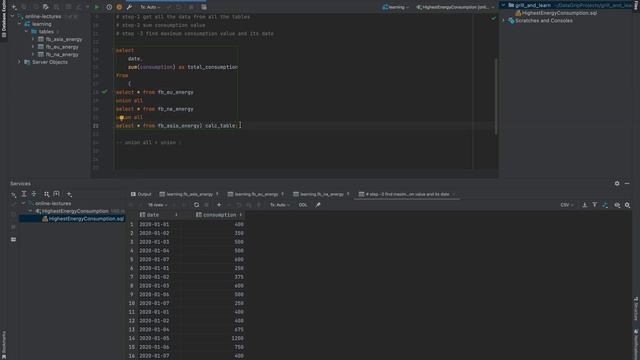The height and width of the screenshot is (360, 640).
Task: Collapse online-lectures node in Services tree
Action: click(23, 203)
